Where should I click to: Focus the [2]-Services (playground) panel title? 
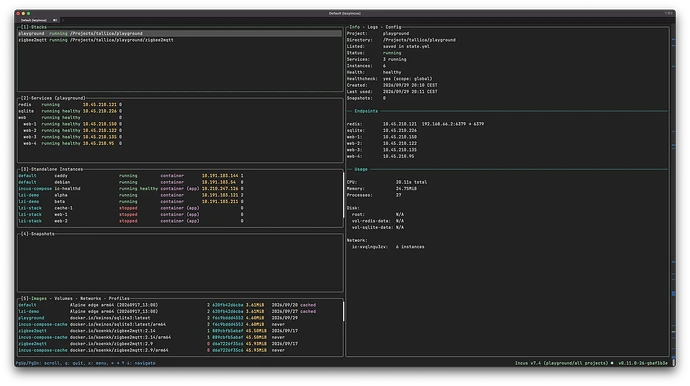point(53,98)
